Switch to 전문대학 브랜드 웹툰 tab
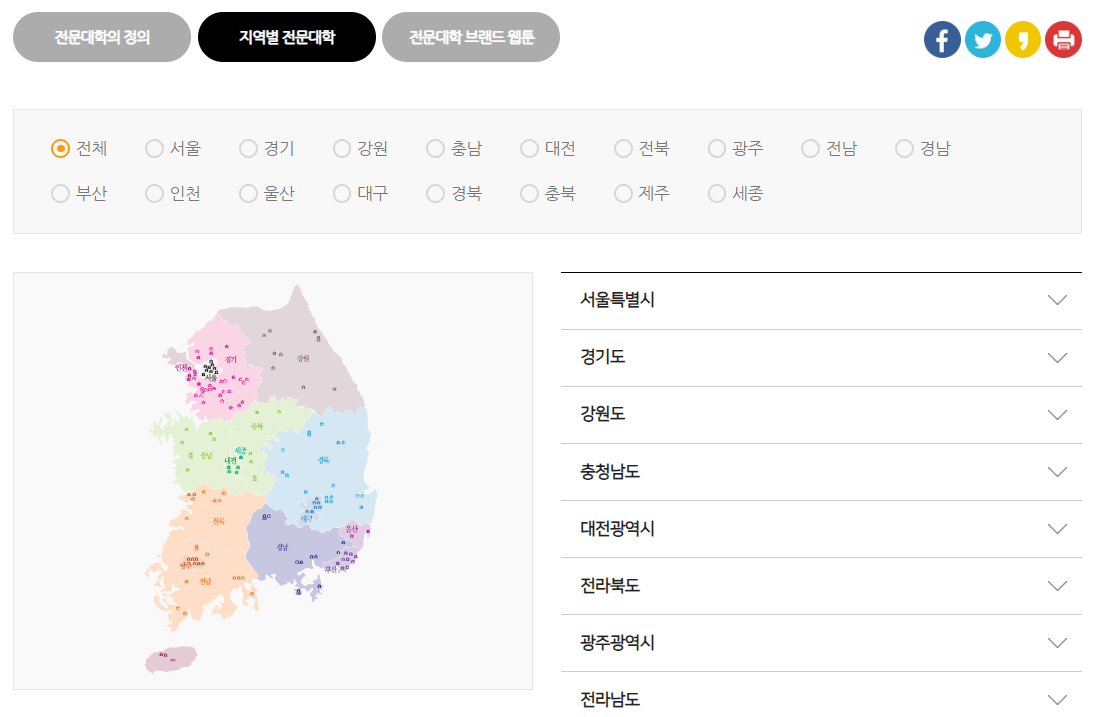This screenshot has height=717, width=1108. [470, 36]
